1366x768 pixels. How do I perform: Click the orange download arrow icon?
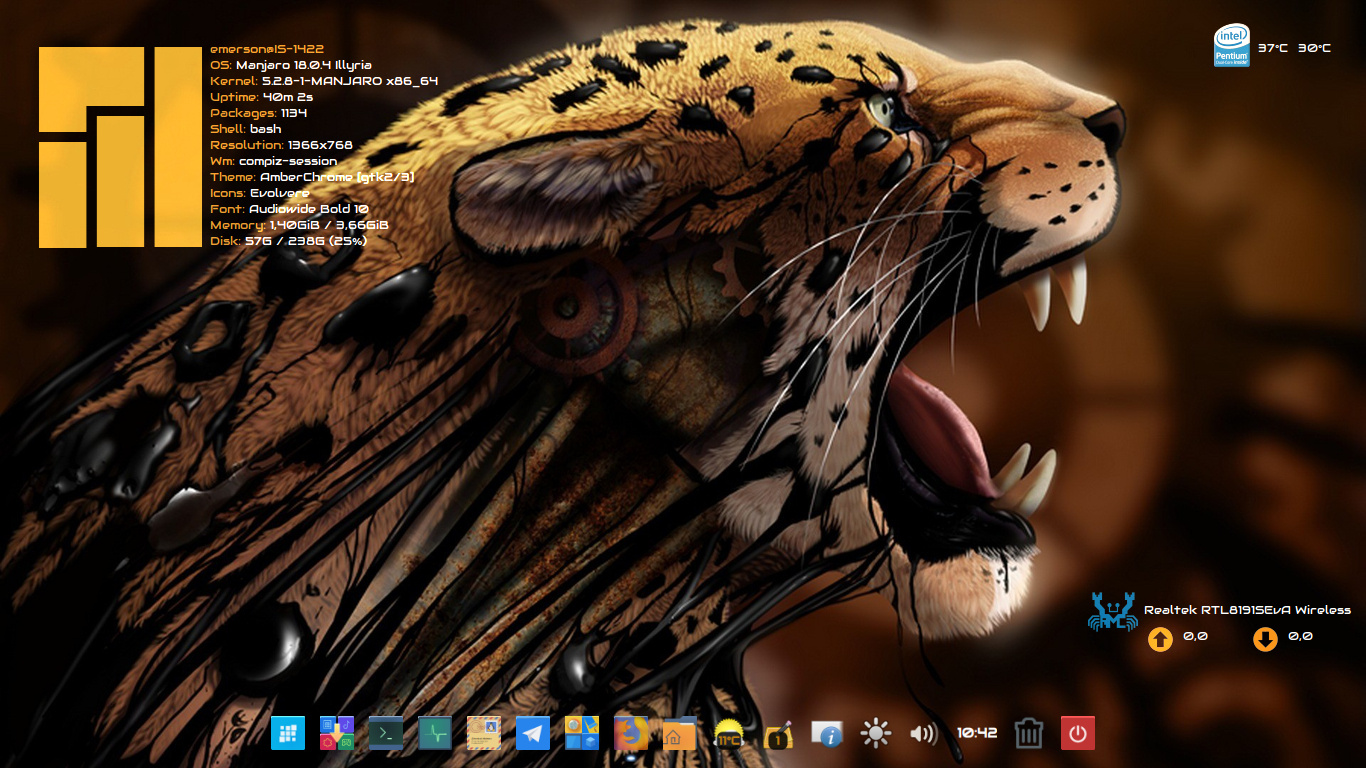click(x=1265, y=639)
